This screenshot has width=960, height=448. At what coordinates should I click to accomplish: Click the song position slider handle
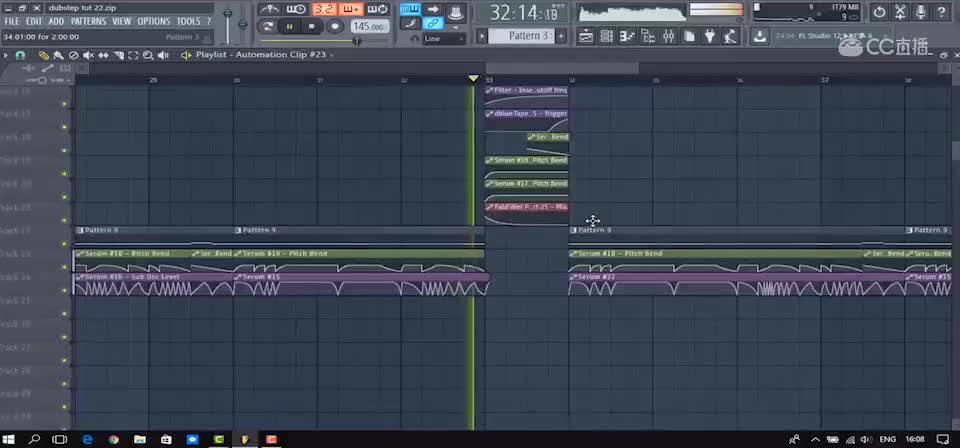(x=356, y=41)
